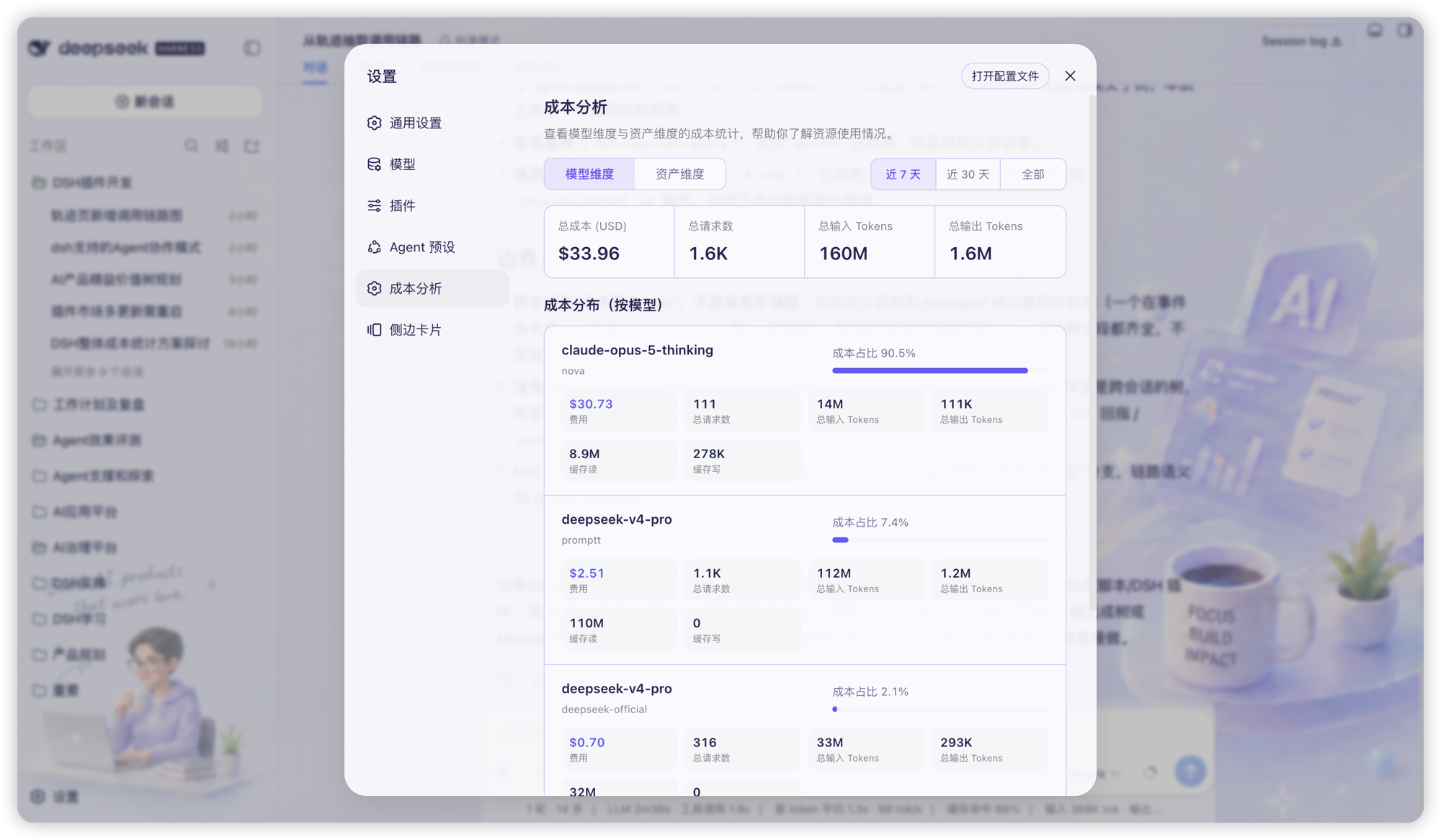Click the 8.9M 缓存读 cell
This screenshot has height=840, width=1441.
[620, 460]
